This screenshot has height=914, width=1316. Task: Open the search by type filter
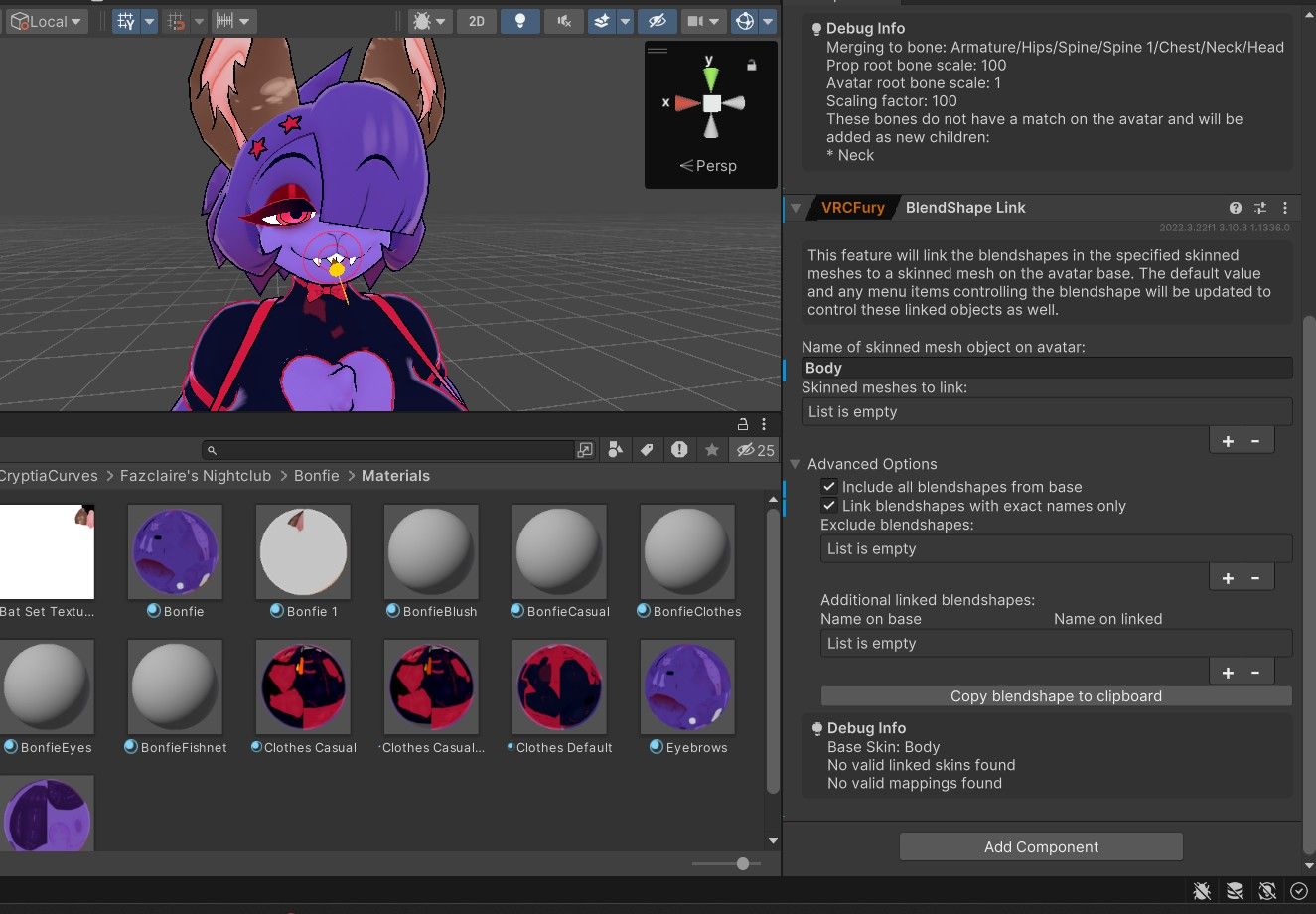(x=616, y=450)
